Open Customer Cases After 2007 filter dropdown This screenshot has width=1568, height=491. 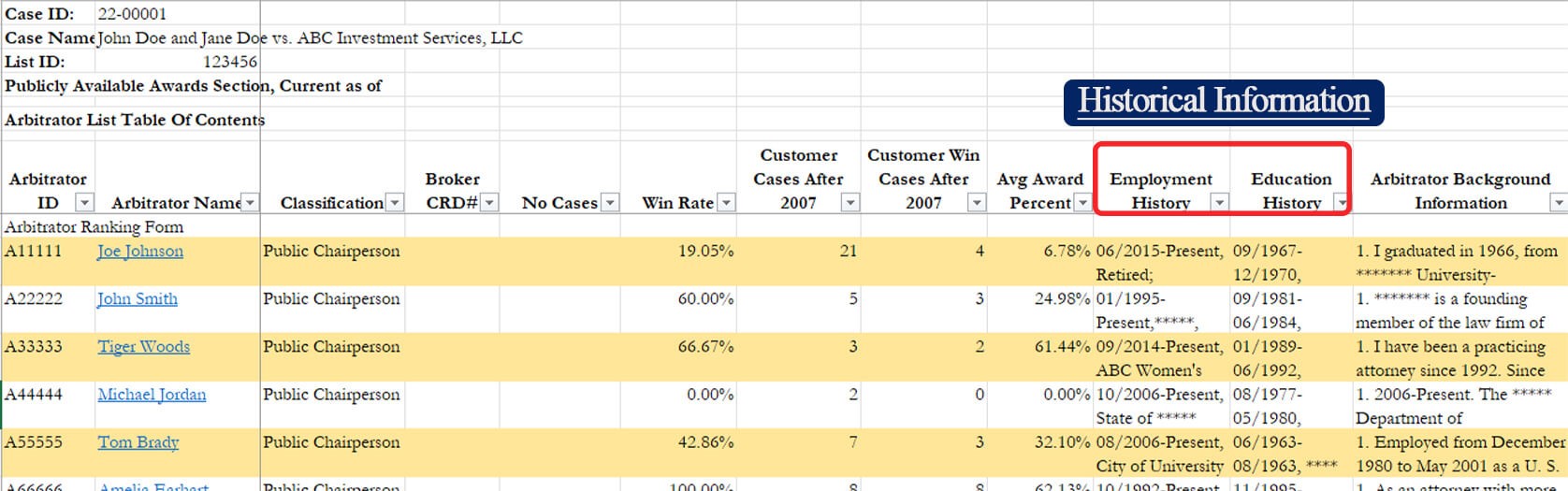click(x=849, y=203)
